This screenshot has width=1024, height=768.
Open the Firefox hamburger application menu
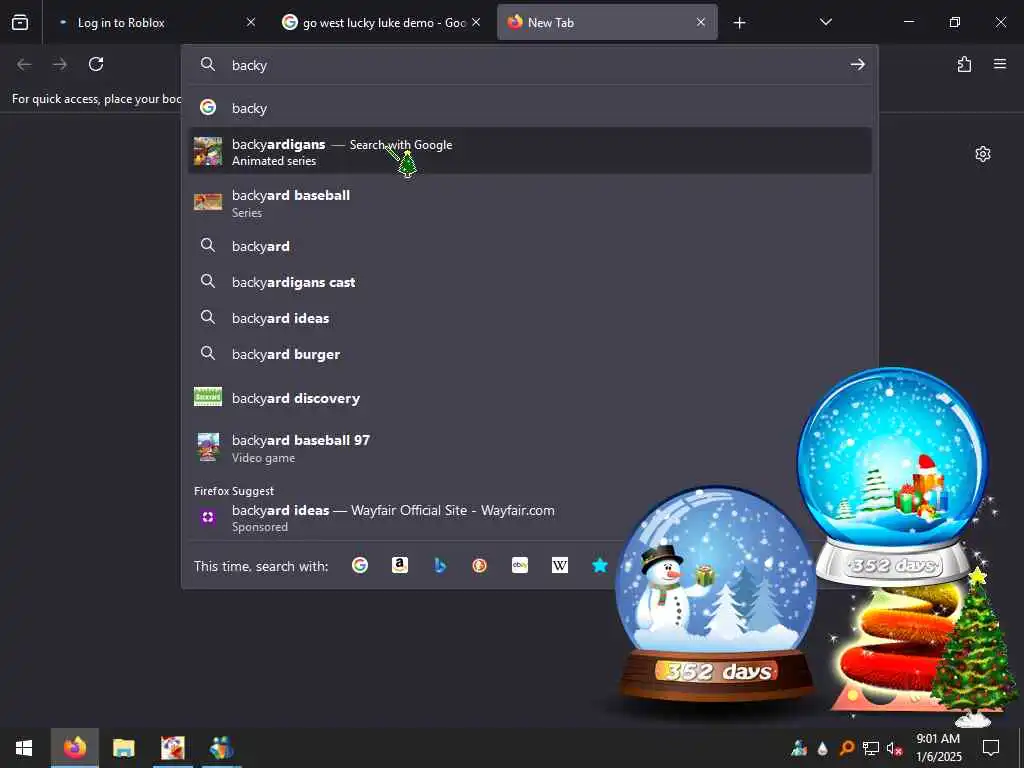[1000, 64]
